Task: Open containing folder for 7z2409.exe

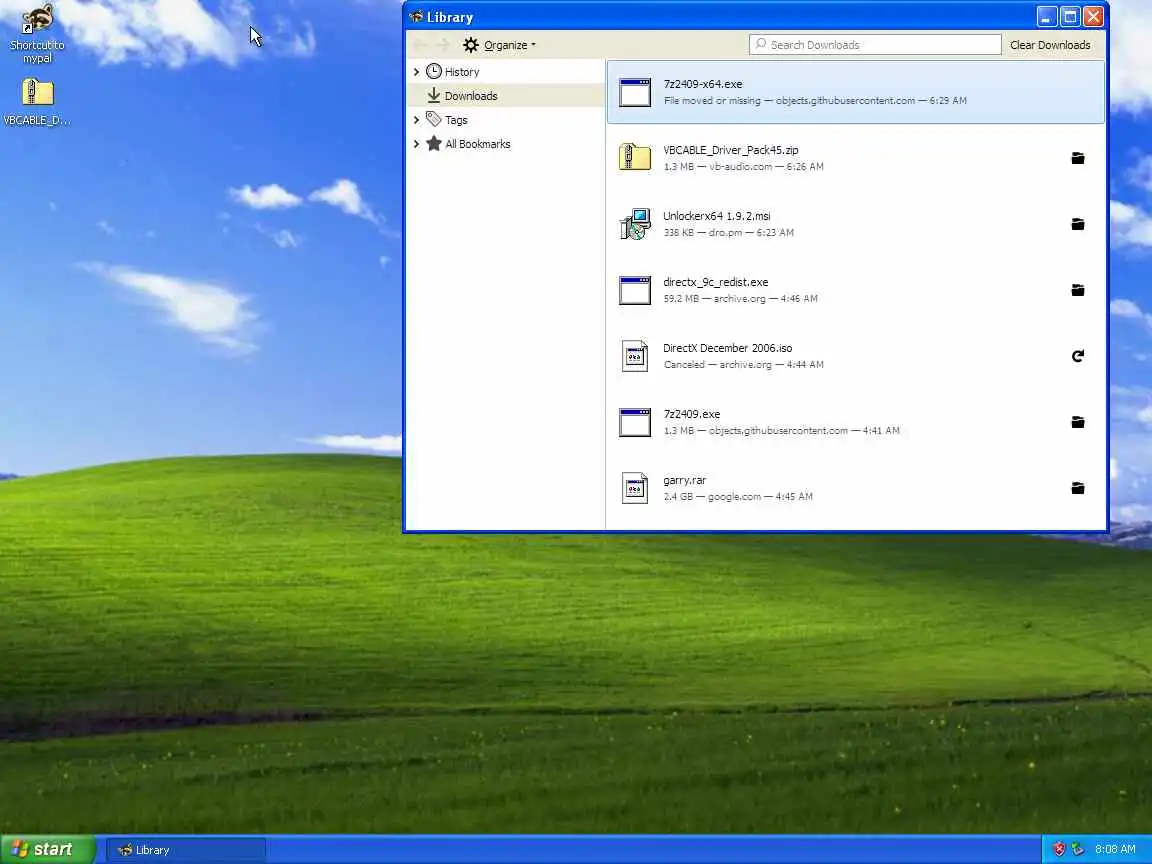Action: (x=1077, y=422)
